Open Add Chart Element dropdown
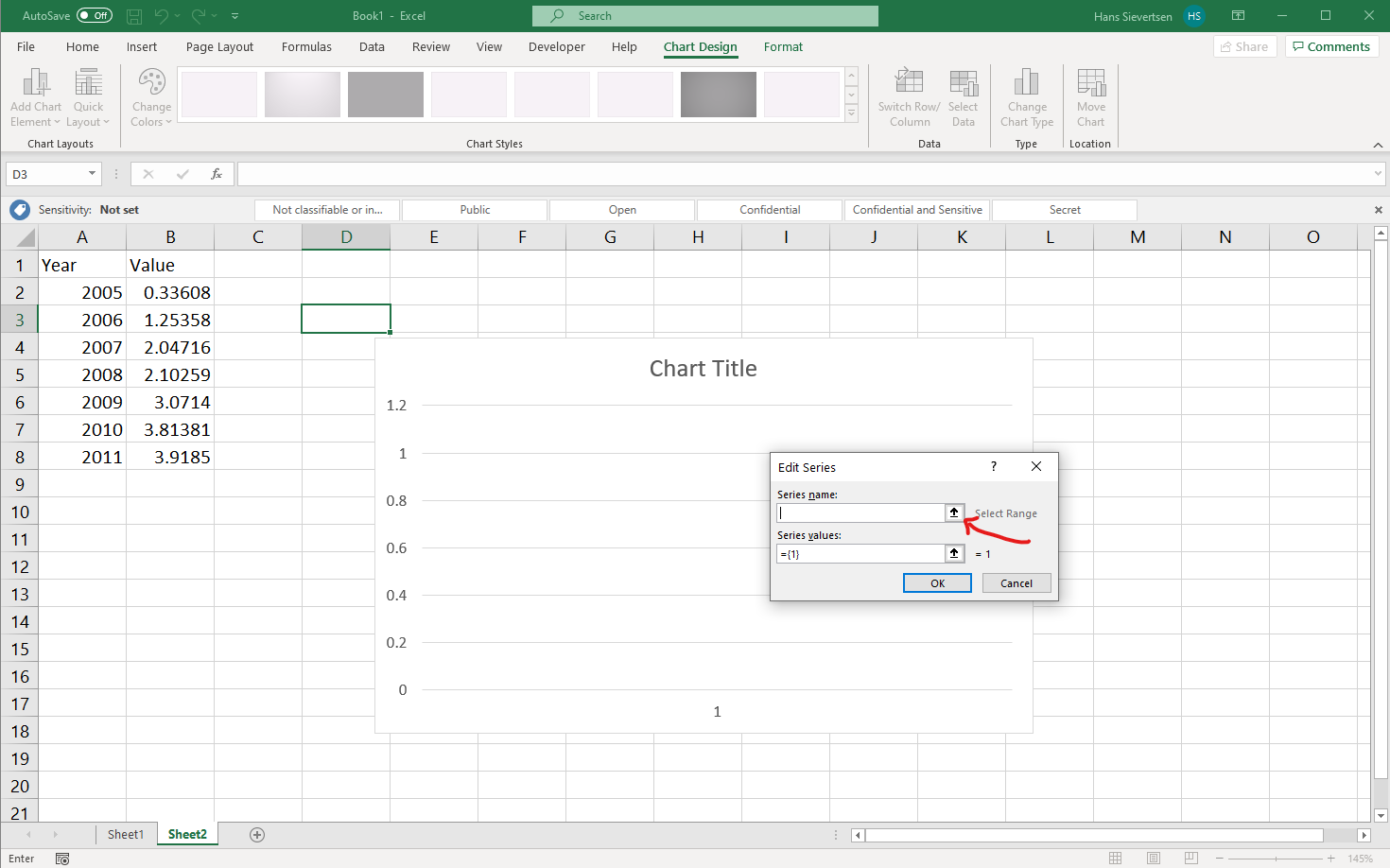 click(x=36, y=97)
